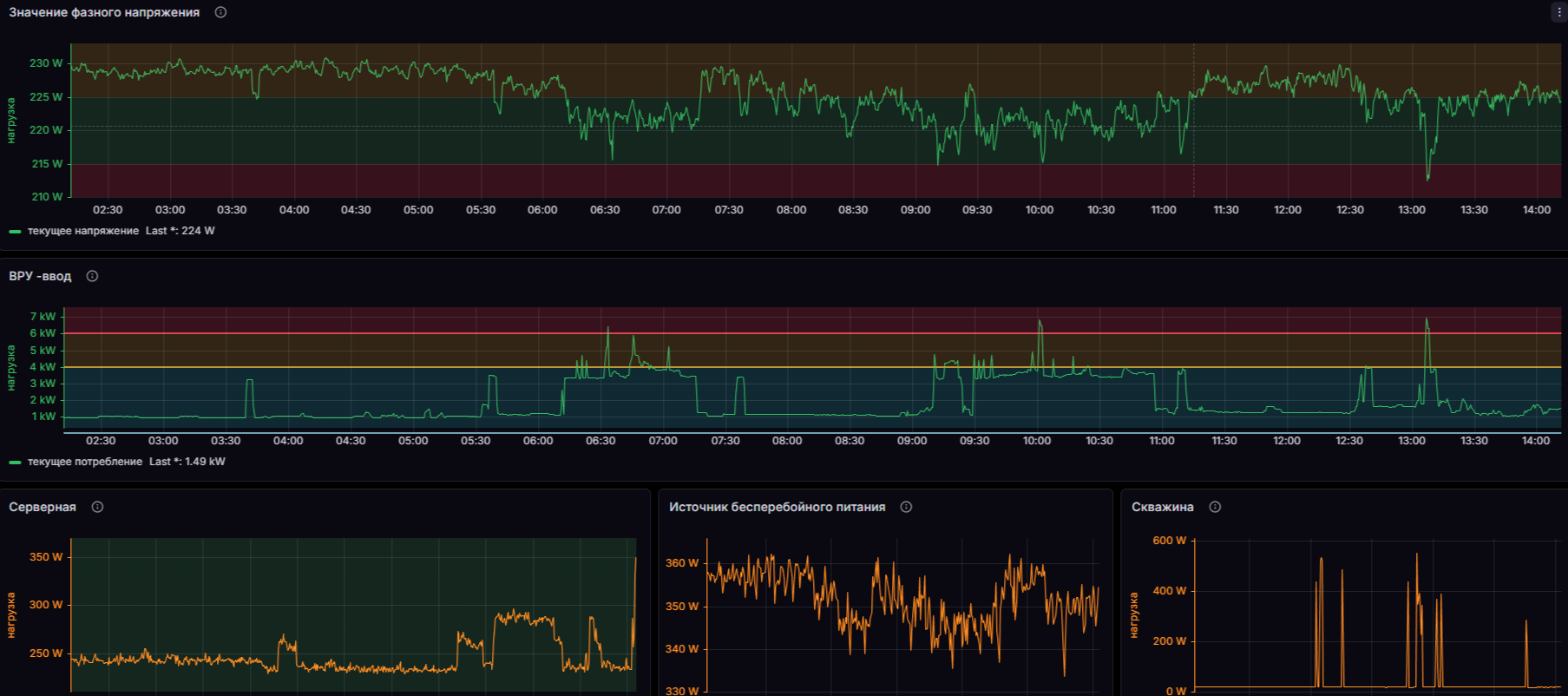1568x696 pixels.
Task: Toggle текущее напряжение series in legend
Action: pos(82,231)
